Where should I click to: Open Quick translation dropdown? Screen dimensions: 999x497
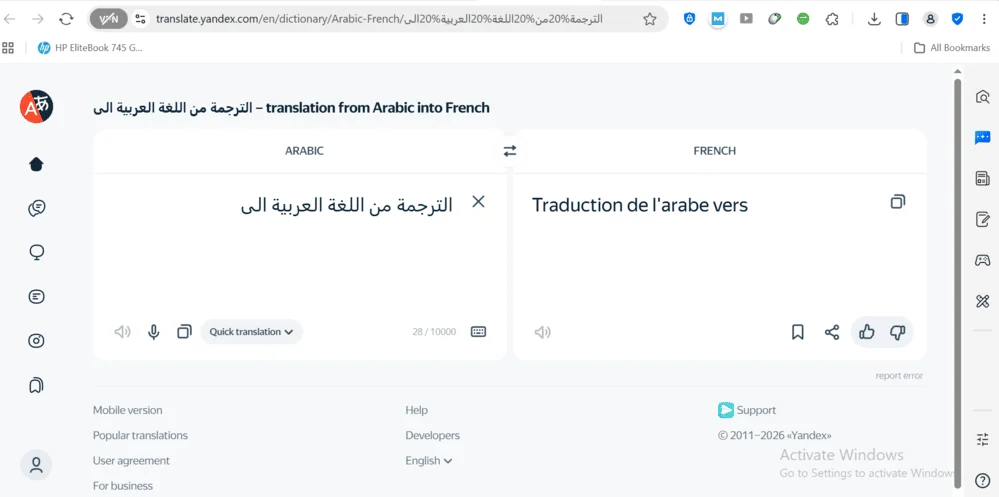[x=251, y=332]
